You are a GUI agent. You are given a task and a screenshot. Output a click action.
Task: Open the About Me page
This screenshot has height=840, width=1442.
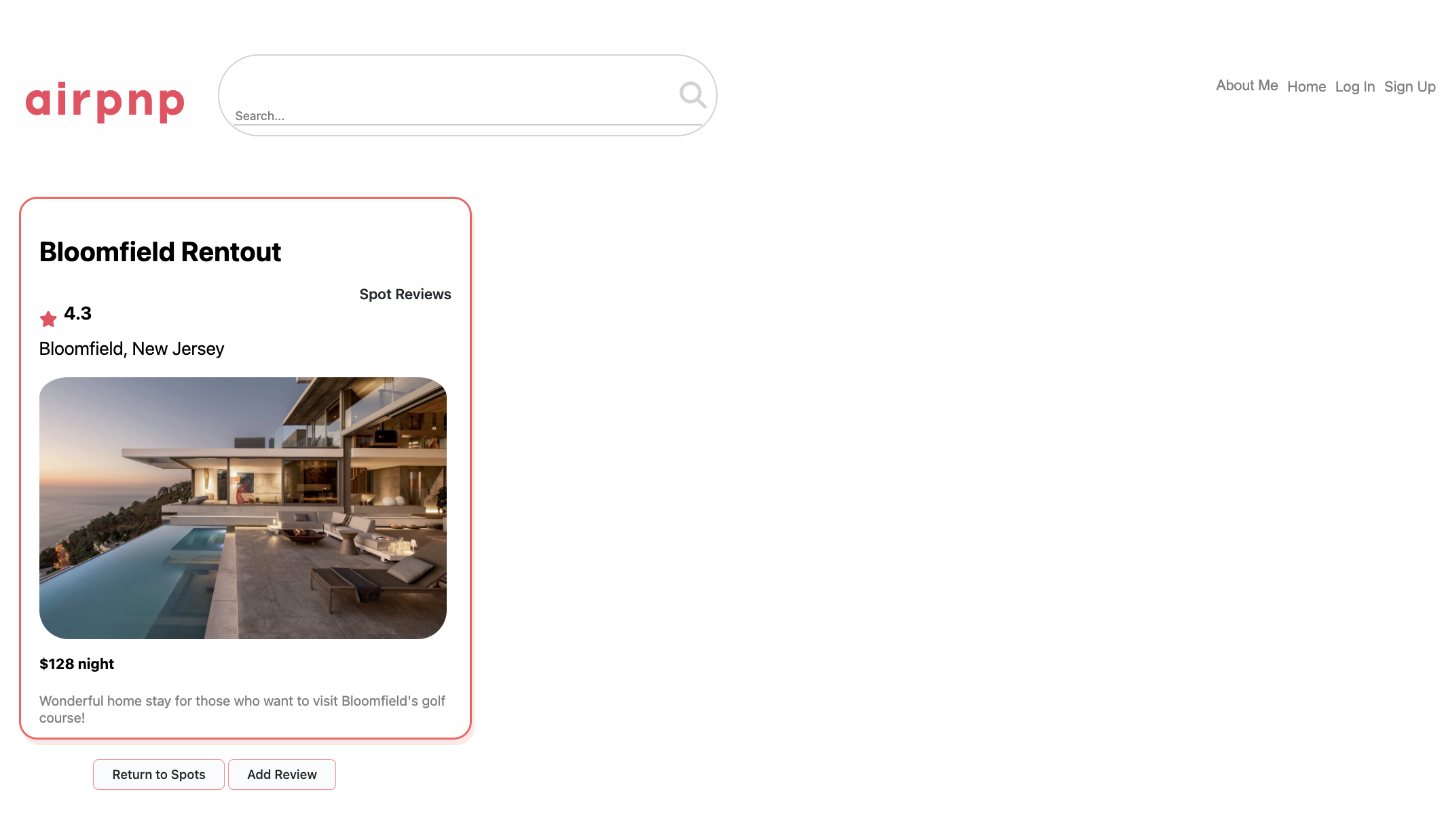click(x=1246, y=85)
